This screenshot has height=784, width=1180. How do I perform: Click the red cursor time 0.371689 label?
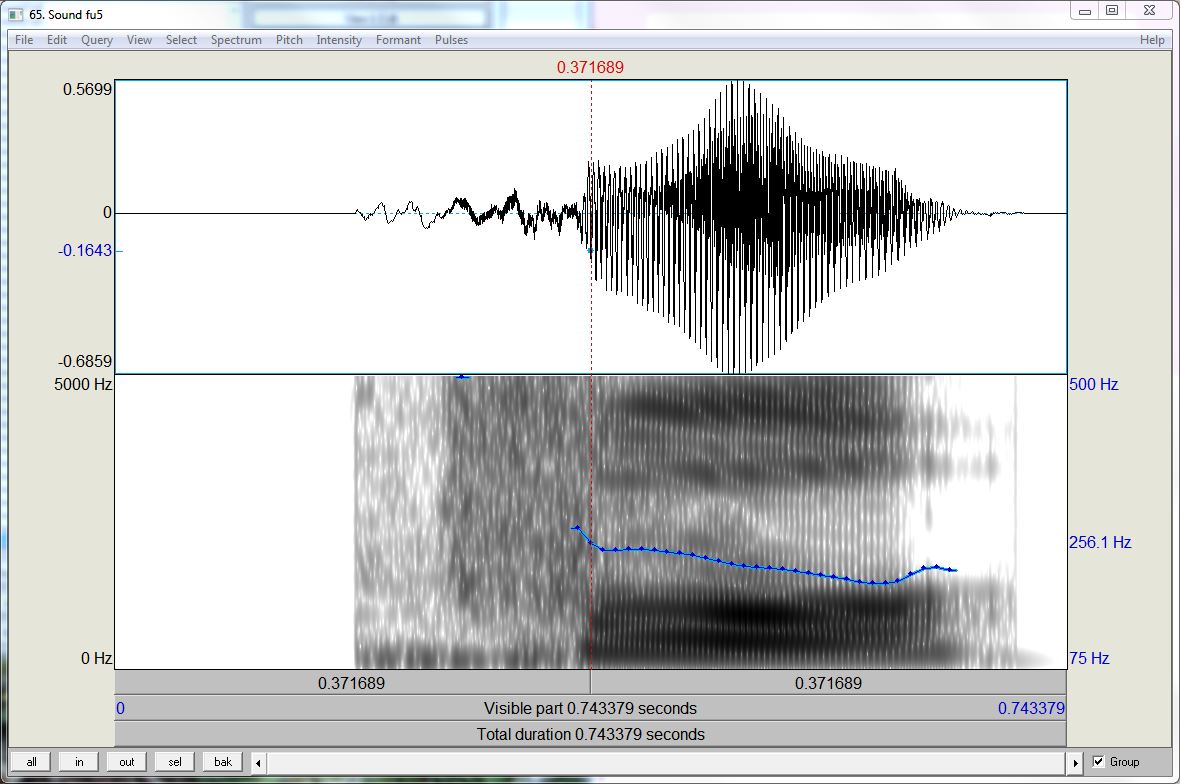point(591,68)
